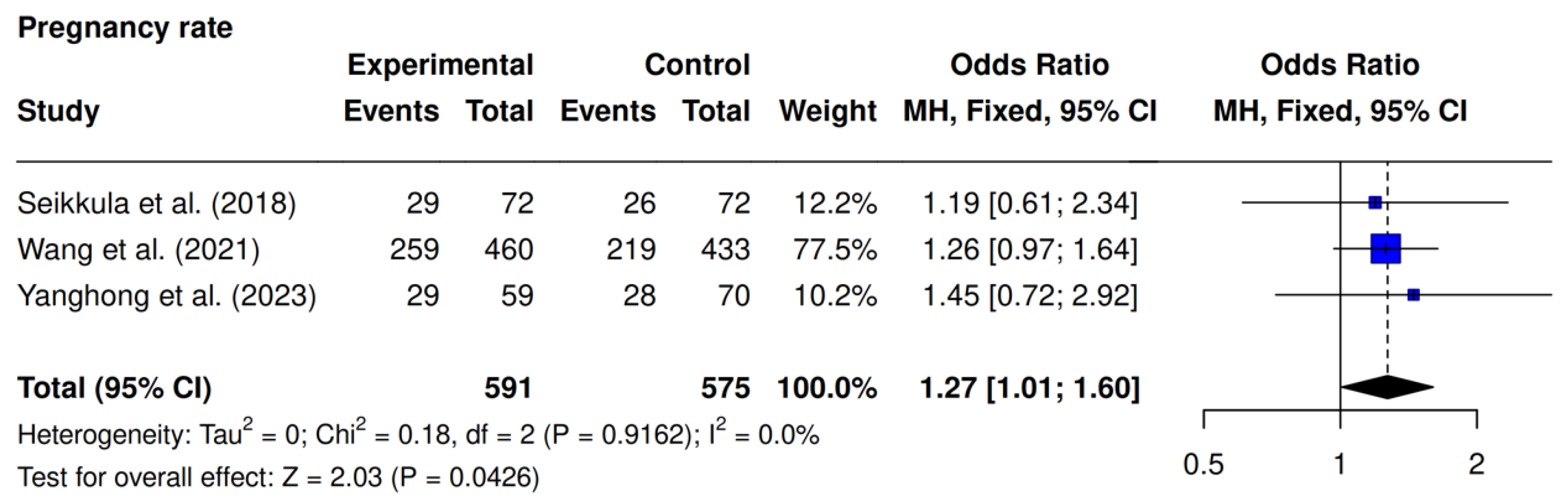The width and height of the screenshot is (1568, 504).
Task: Click the axis tick label '2'
Action: coord(1477,465)
